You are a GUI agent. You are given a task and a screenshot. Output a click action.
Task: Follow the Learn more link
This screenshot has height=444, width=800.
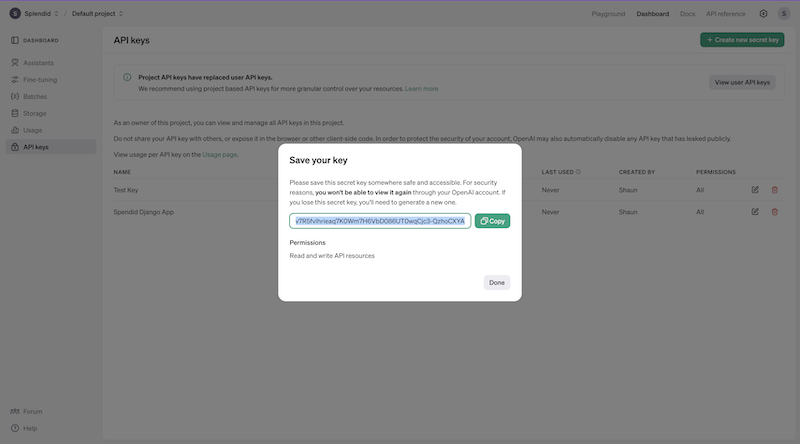(x=421, y=89)
